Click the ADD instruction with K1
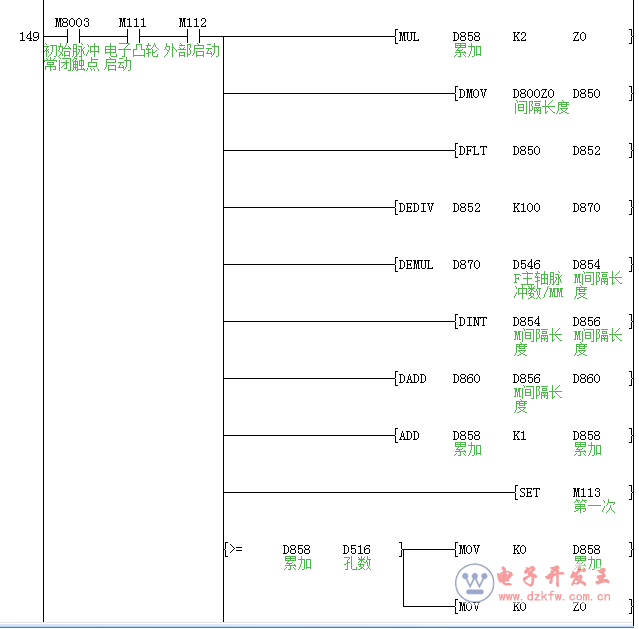The width and height of the screenshot is (639, 629). [409, 436]
